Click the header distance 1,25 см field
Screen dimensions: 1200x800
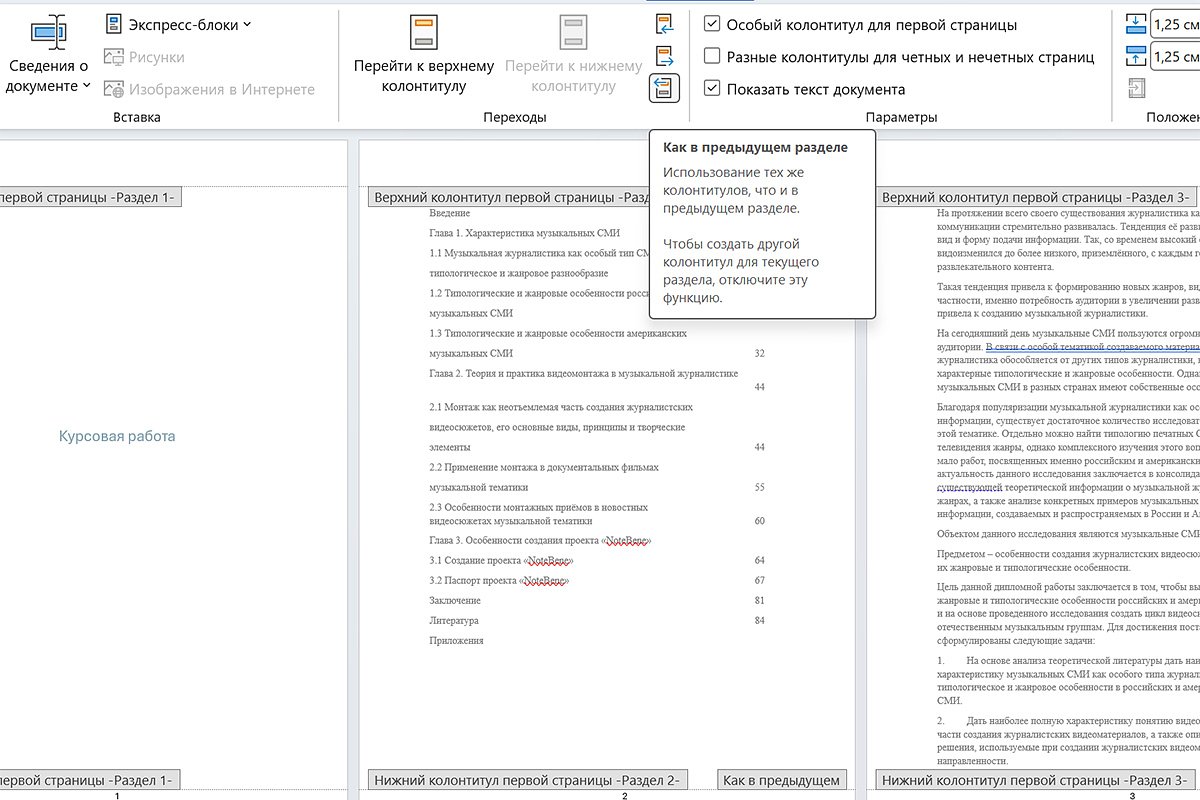click(1176, 24)
